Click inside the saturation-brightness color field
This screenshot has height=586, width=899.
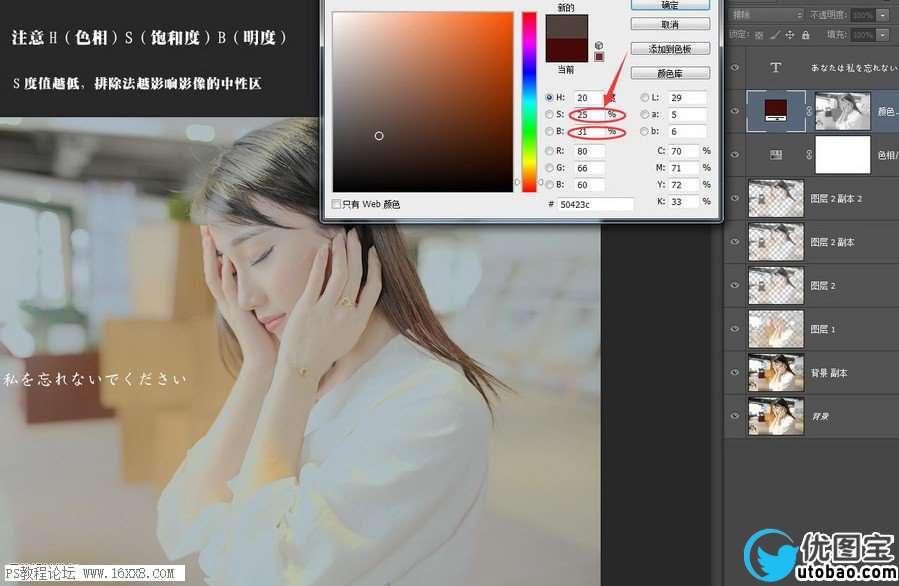click(x=423, y=102)
